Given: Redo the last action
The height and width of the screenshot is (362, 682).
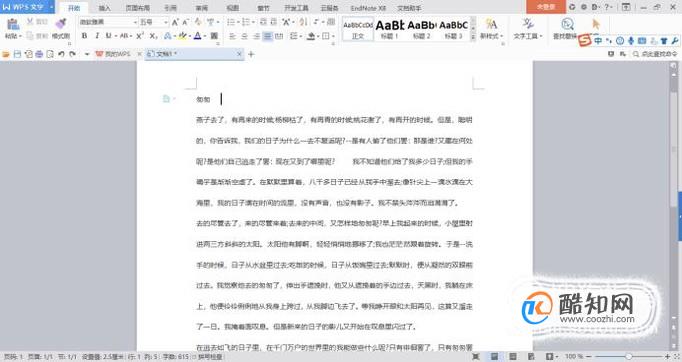Looking at the screenshot, I should point(72,54).
